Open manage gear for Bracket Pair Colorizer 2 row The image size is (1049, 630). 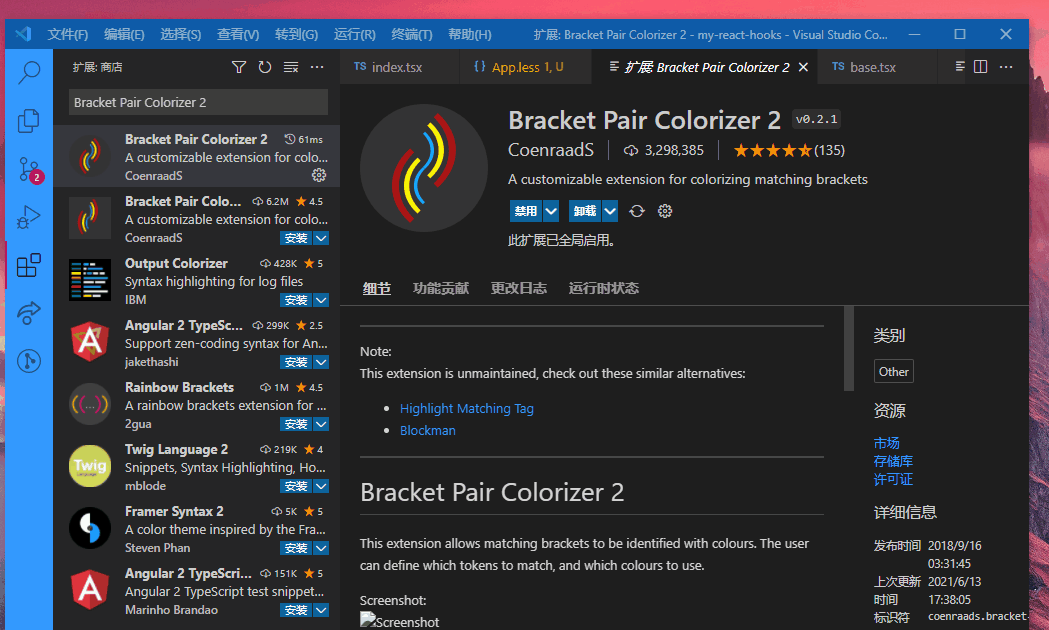click(x=319, y=175)
